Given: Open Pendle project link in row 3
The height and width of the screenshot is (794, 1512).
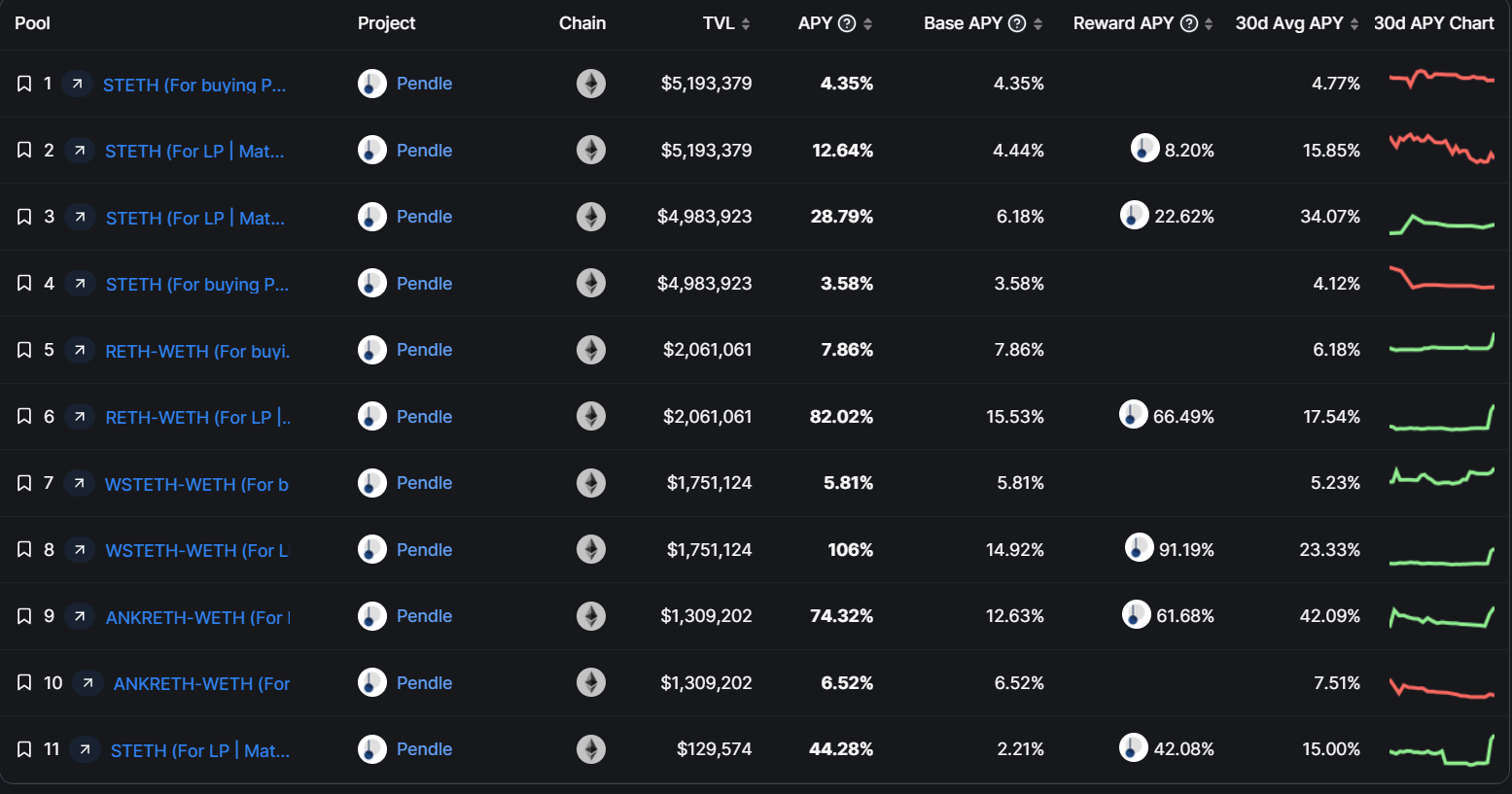Looking at the screenshot, I should point(424,217).
